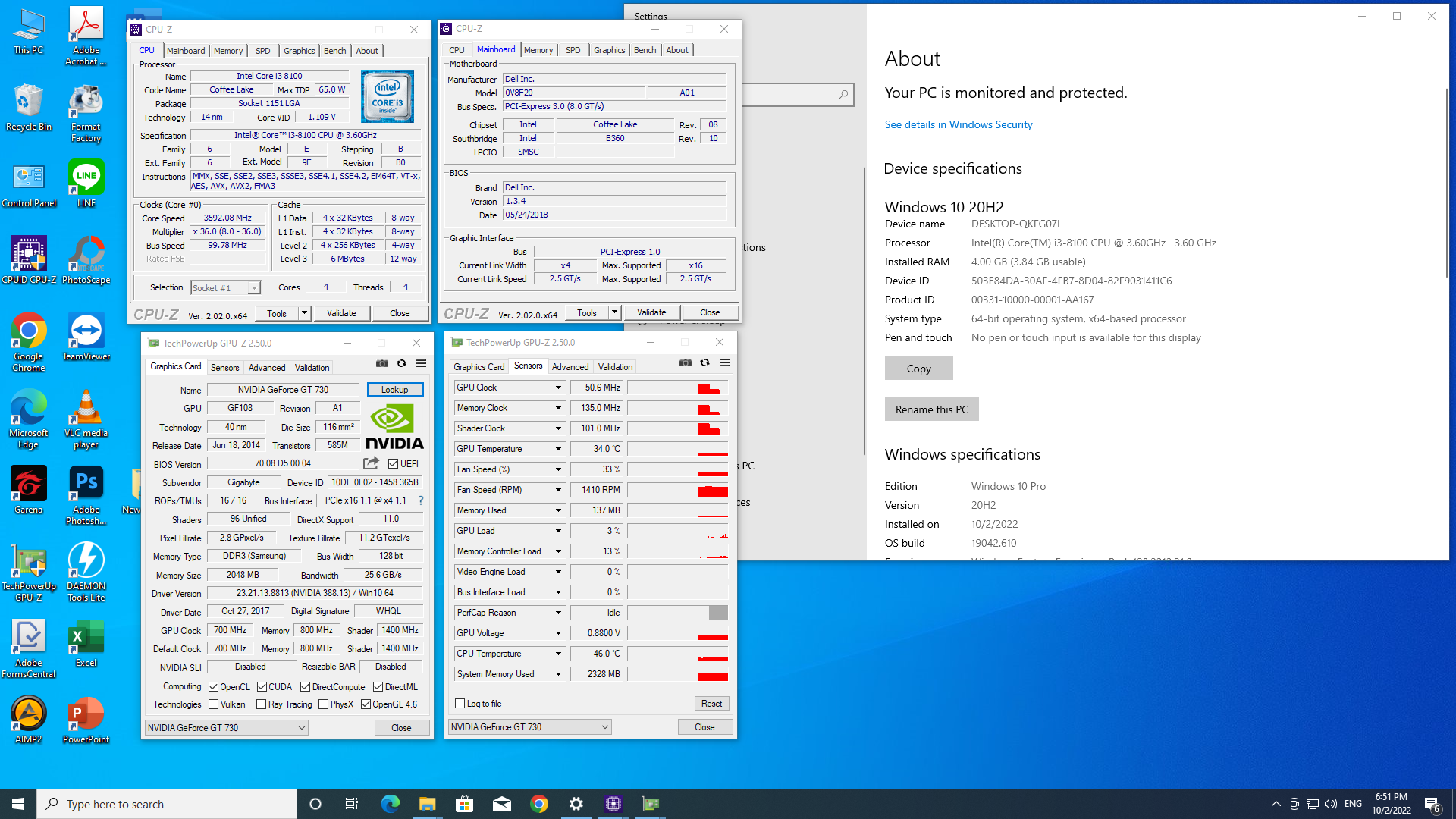This screenshot has height=819, width=1456.
Task: Toggle the DirectML checkbox
Action: [x=378, y=687]
